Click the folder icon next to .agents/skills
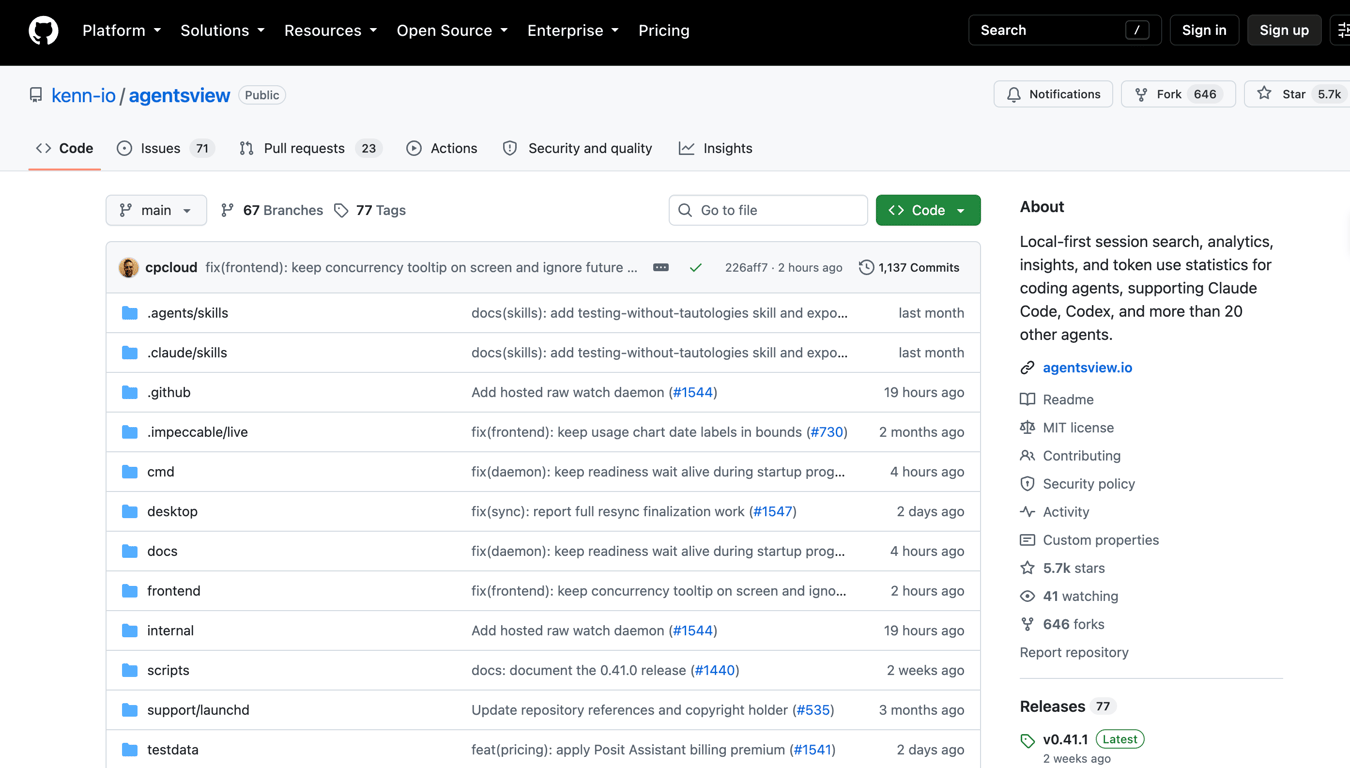 [130, 313]
